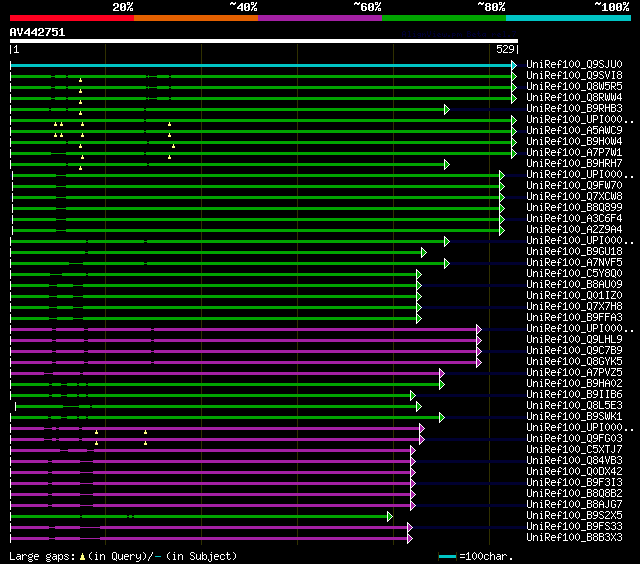Open the UniRef100_A5AWC9 hit label

point(574,131)
